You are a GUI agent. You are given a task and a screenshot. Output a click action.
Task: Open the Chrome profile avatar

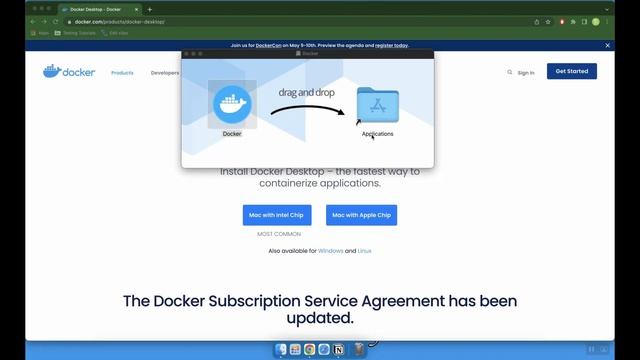point(596,22)
